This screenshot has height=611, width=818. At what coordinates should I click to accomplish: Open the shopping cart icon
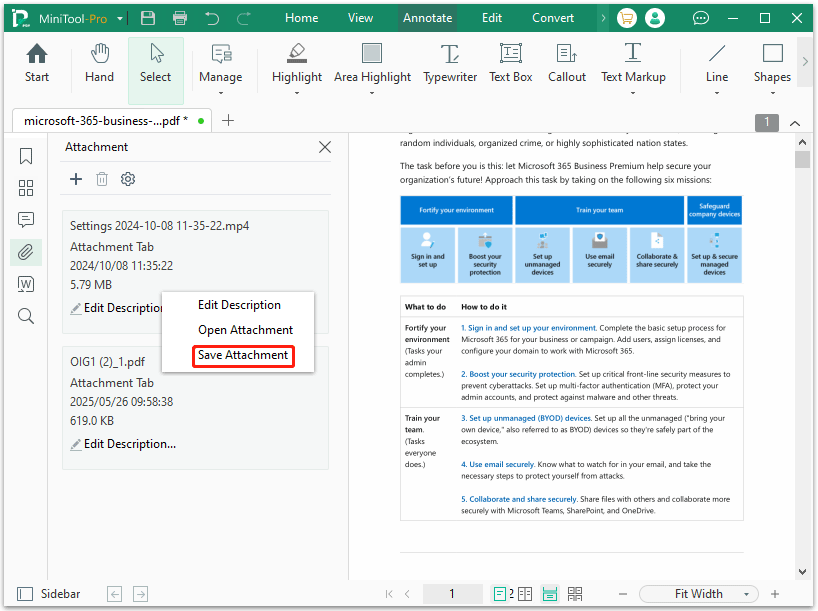tap(627, 18)
